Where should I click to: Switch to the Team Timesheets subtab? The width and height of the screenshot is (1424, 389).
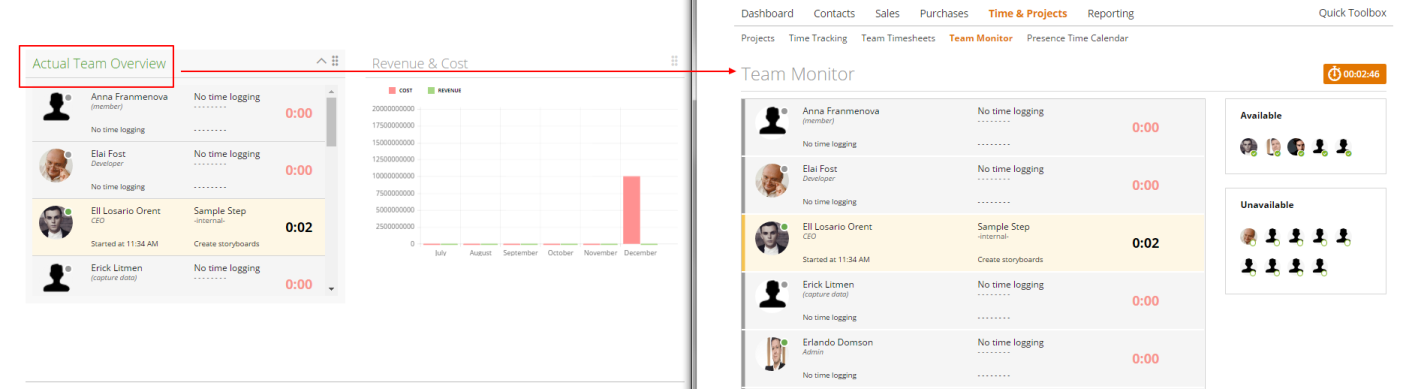pos(898,38)
